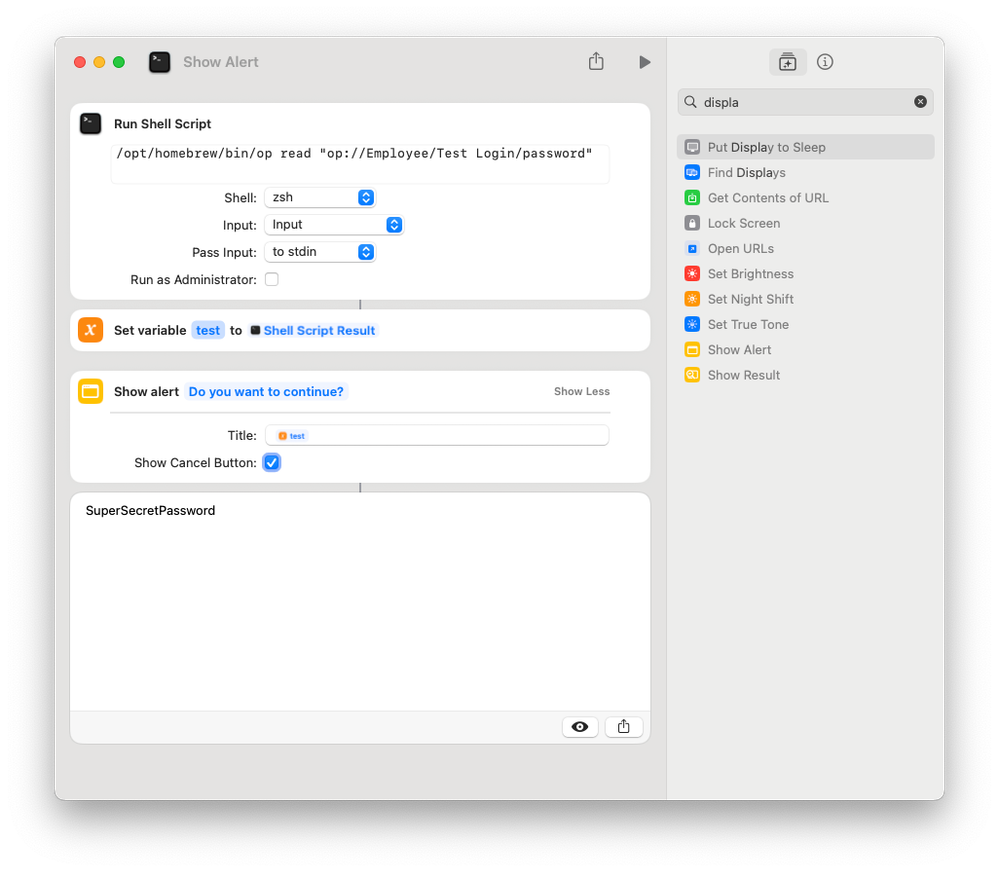Select Lock Screen action
The width and height of the screenshot is (999, 872).
coord(805,223)
